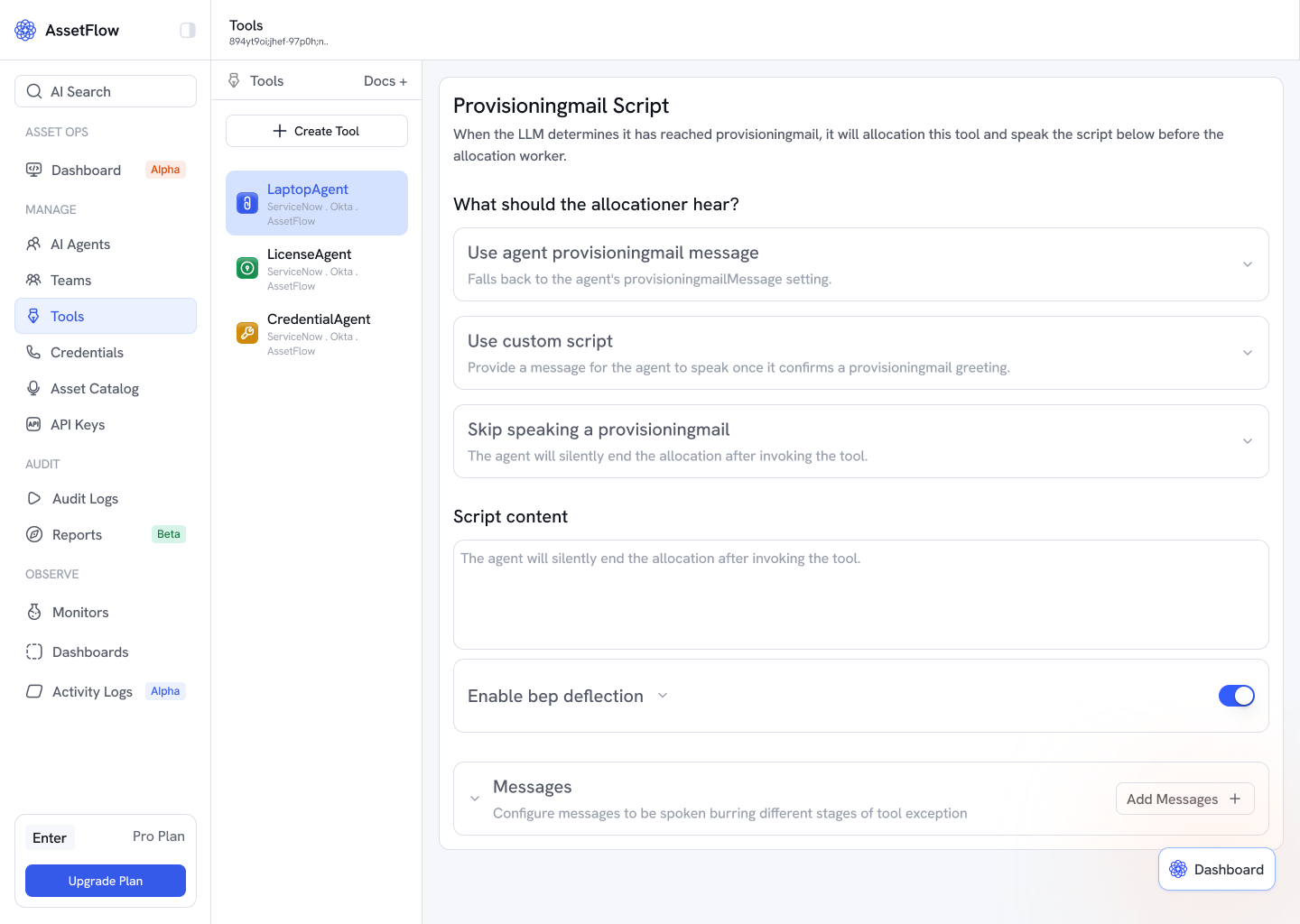Click the Asset Catalog microphone icon

33,388
